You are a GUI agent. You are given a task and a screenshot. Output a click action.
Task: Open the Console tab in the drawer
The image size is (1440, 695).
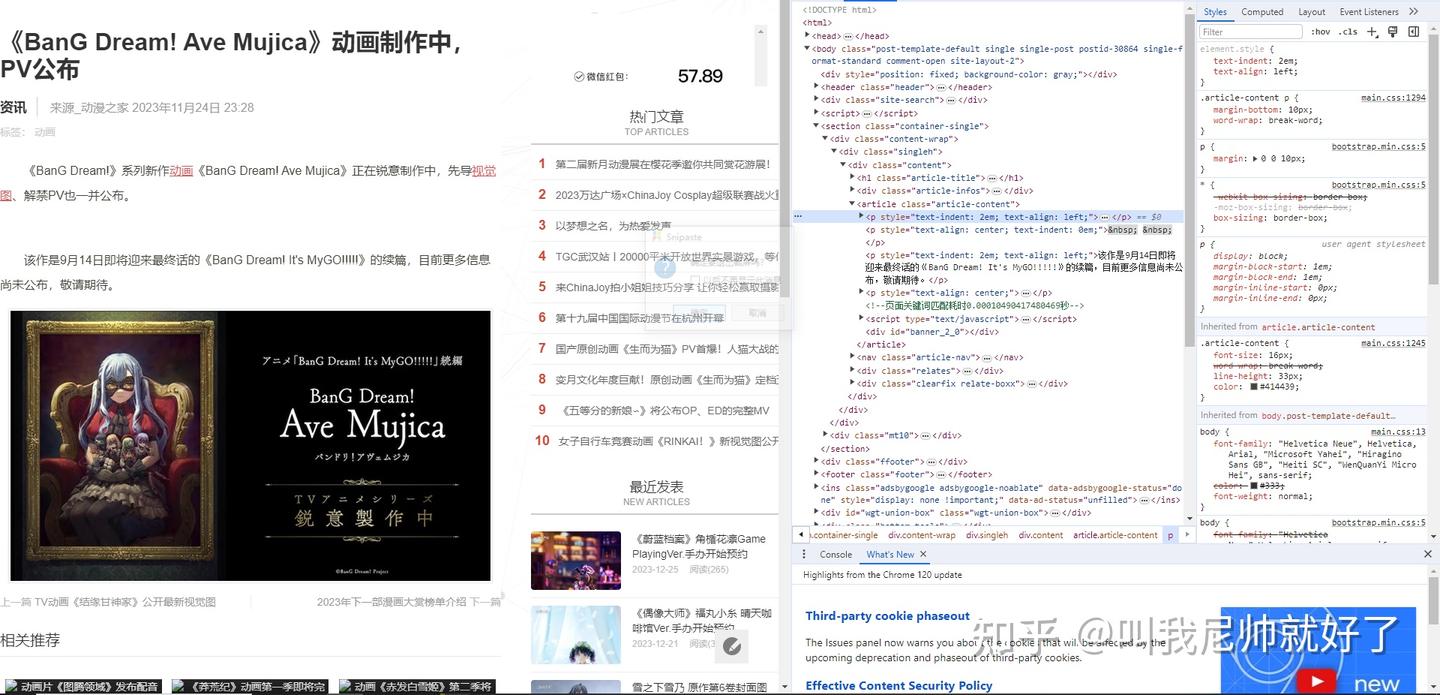[835, 554]
